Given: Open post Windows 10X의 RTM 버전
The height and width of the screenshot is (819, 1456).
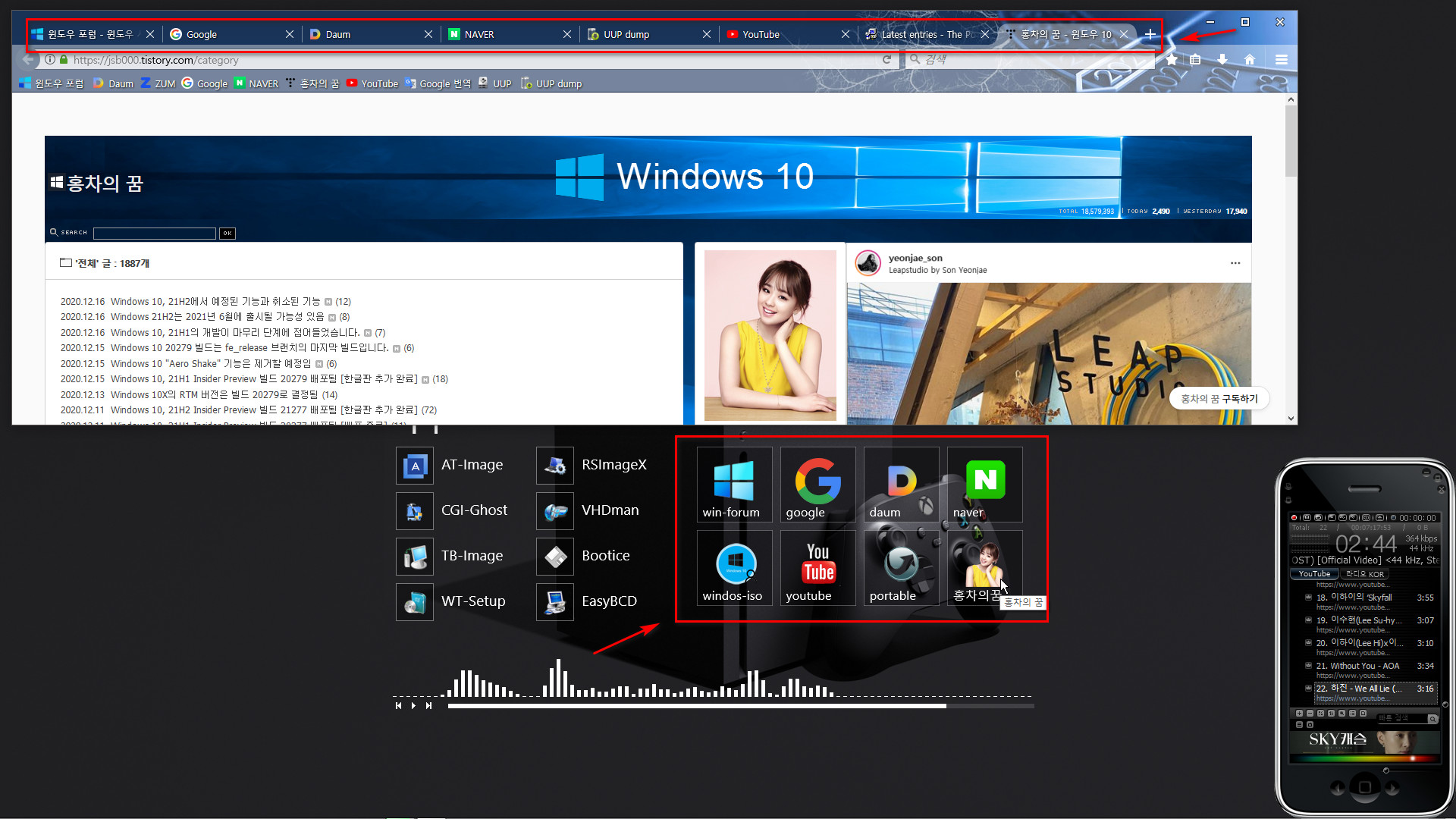Looking at the screenshot, I should pyautogui.click(x=215, y=395).
